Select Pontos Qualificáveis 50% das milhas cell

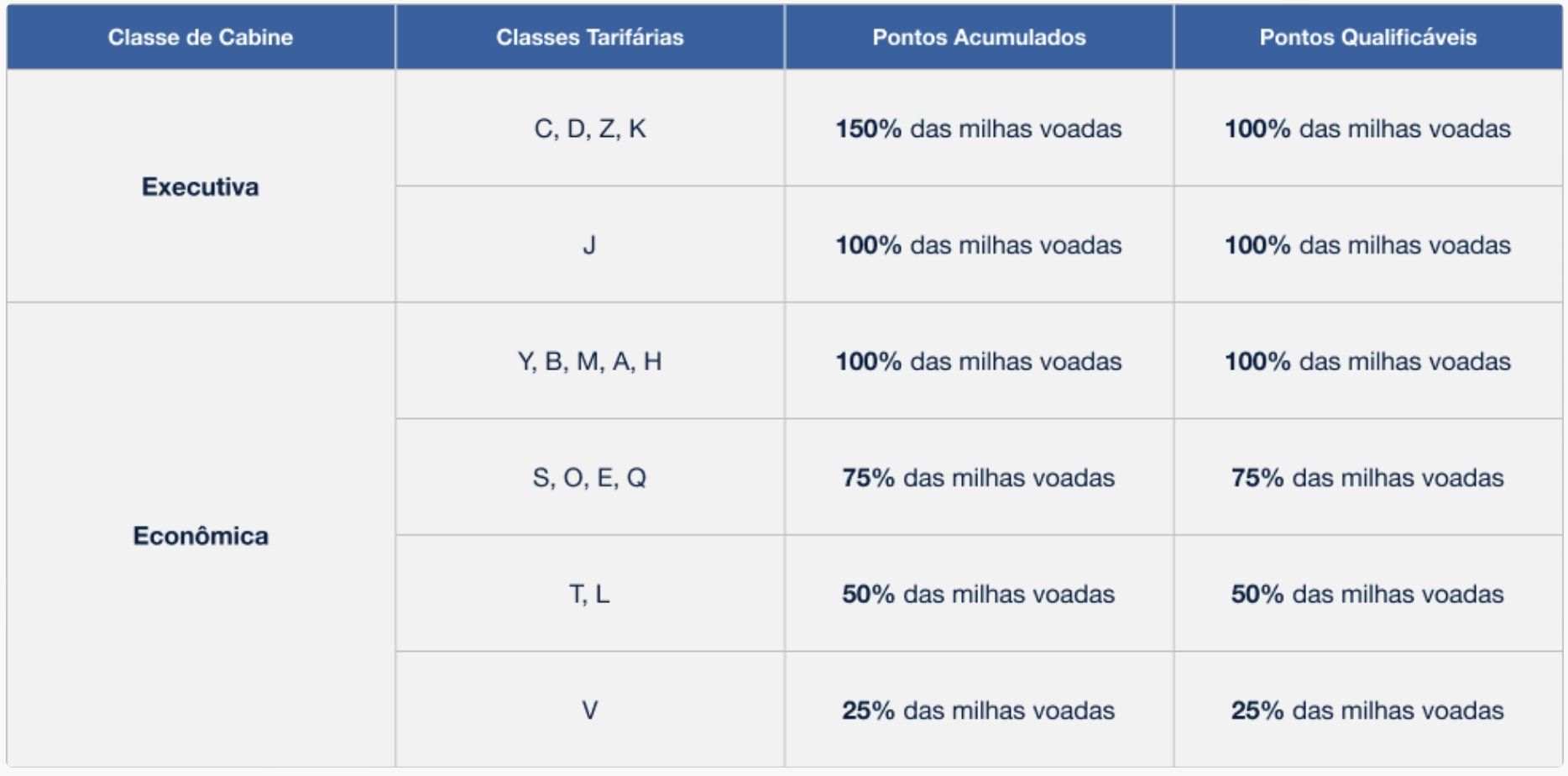(x=1367, y=594)
